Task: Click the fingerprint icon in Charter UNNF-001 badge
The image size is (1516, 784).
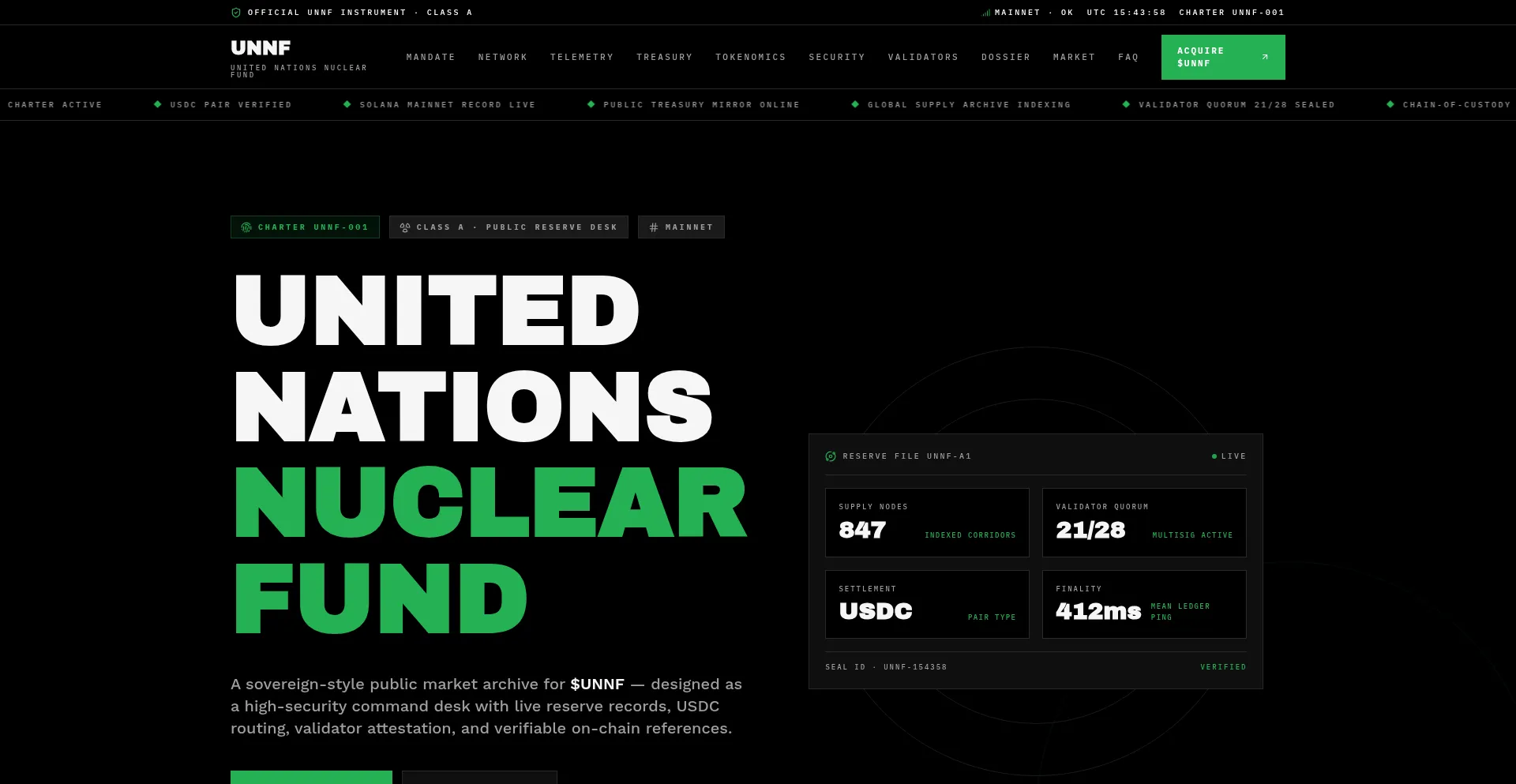Action: coord(246,227)
